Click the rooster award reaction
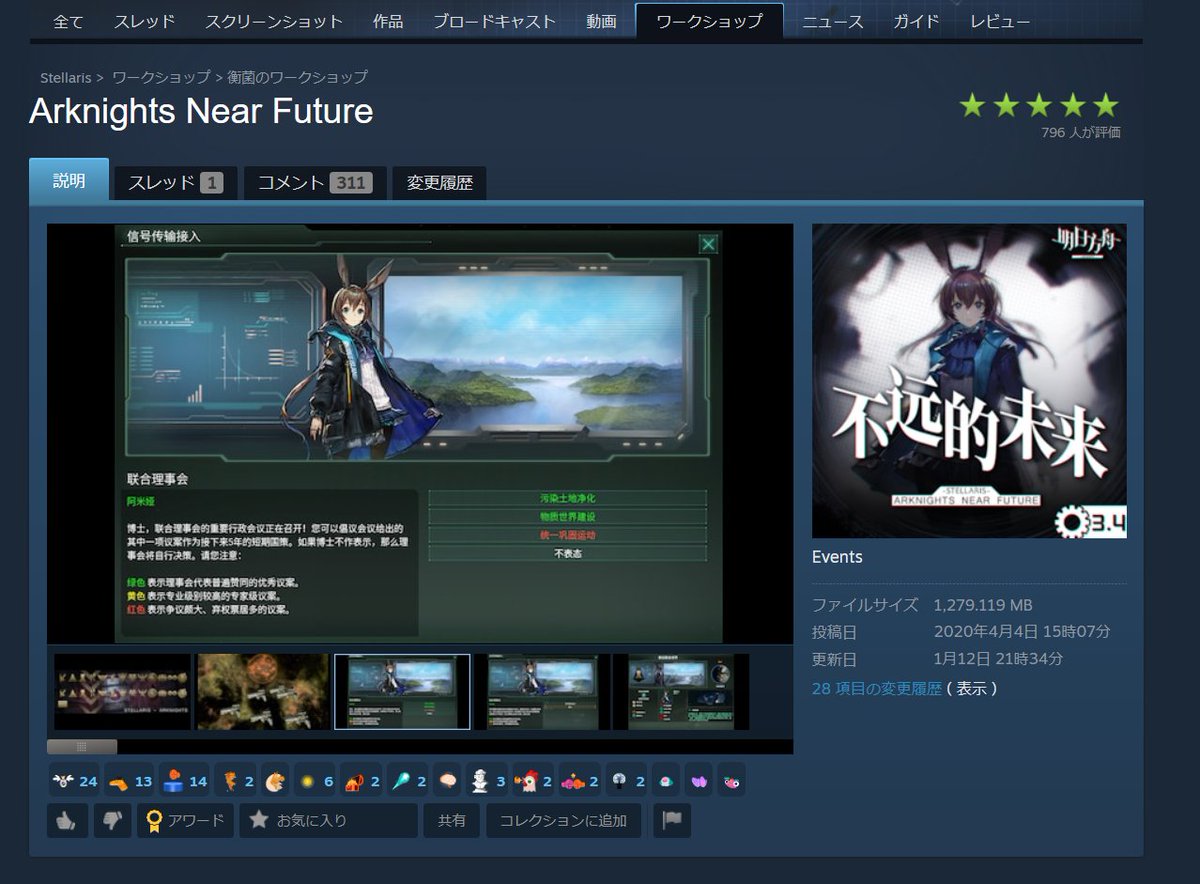This screenshot has height=884, width=1200. pyautogui.click(x=534, y=780)
